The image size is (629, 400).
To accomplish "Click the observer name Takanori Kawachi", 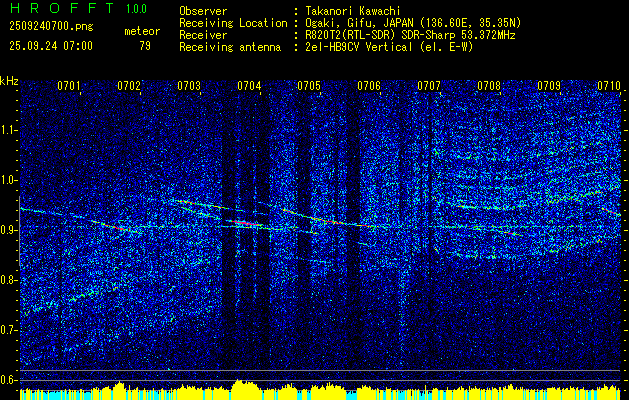I will pos(353,11).
